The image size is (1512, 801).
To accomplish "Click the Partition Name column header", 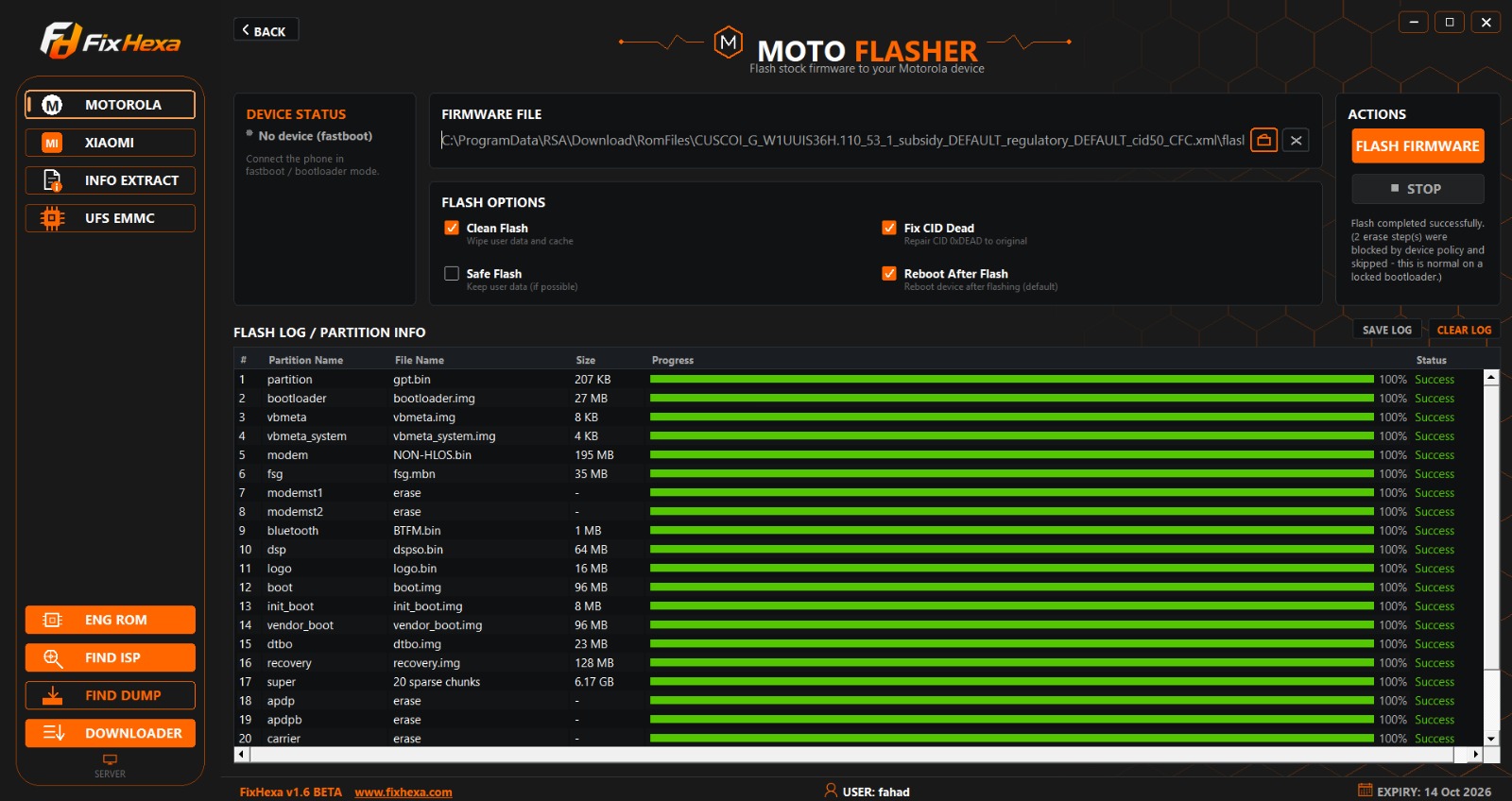I will pos(305,360).
